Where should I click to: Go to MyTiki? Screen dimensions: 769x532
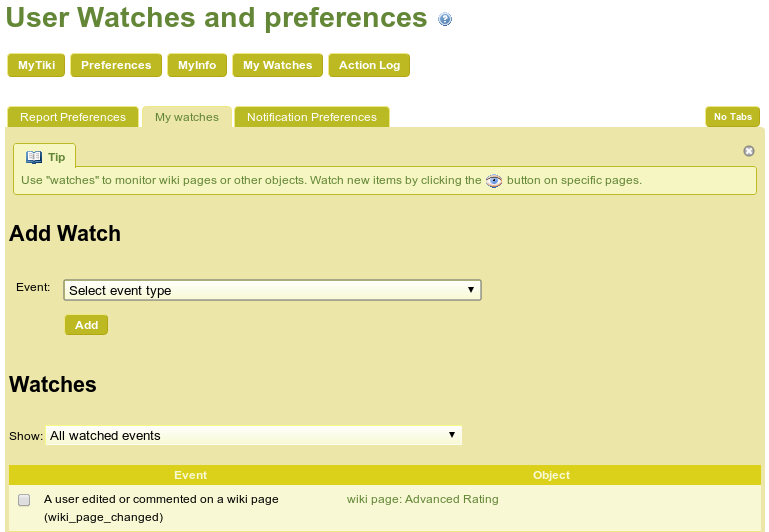click(x=36, y=65)
